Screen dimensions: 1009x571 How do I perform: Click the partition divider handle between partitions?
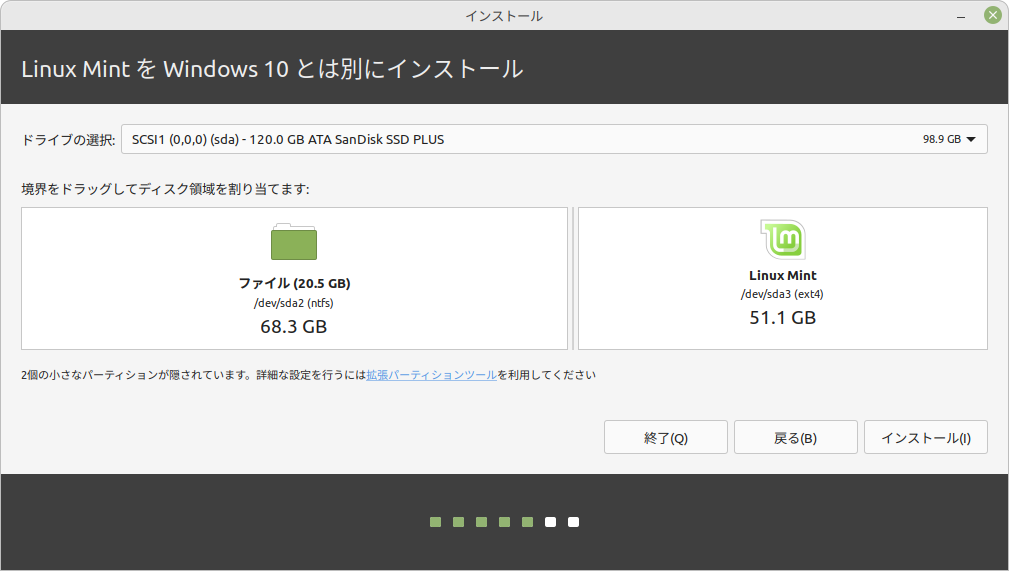pos(573,278)
